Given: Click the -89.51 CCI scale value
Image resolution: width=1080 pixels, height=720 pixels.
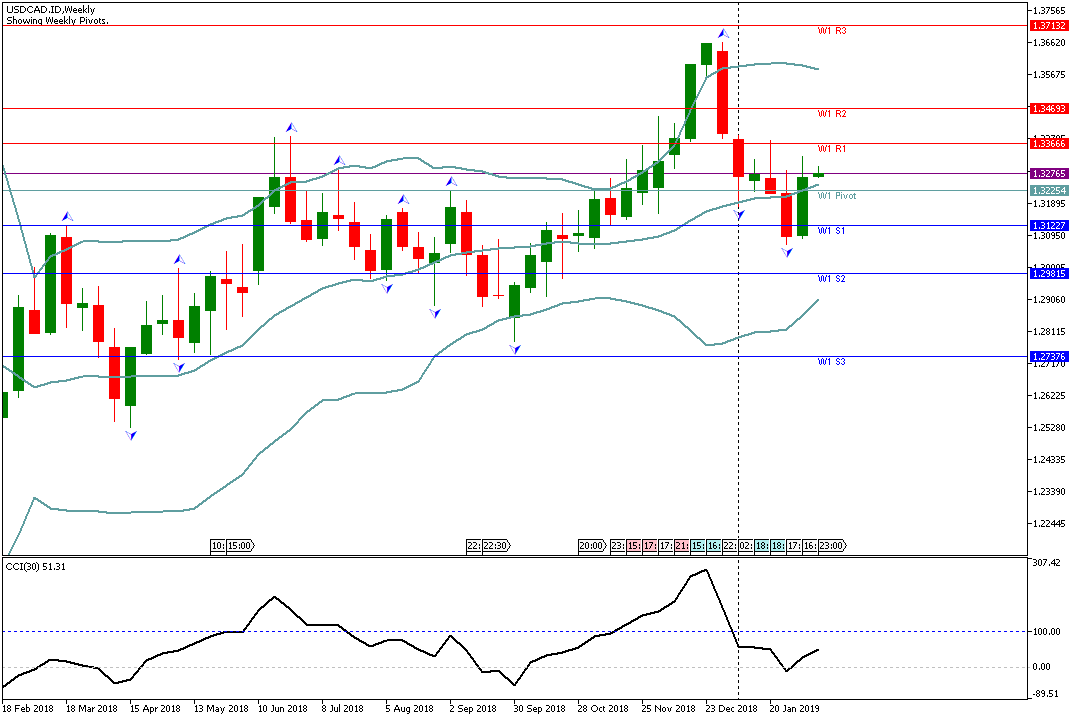Looking at the screenshot, I should [x=1046, y=694].
